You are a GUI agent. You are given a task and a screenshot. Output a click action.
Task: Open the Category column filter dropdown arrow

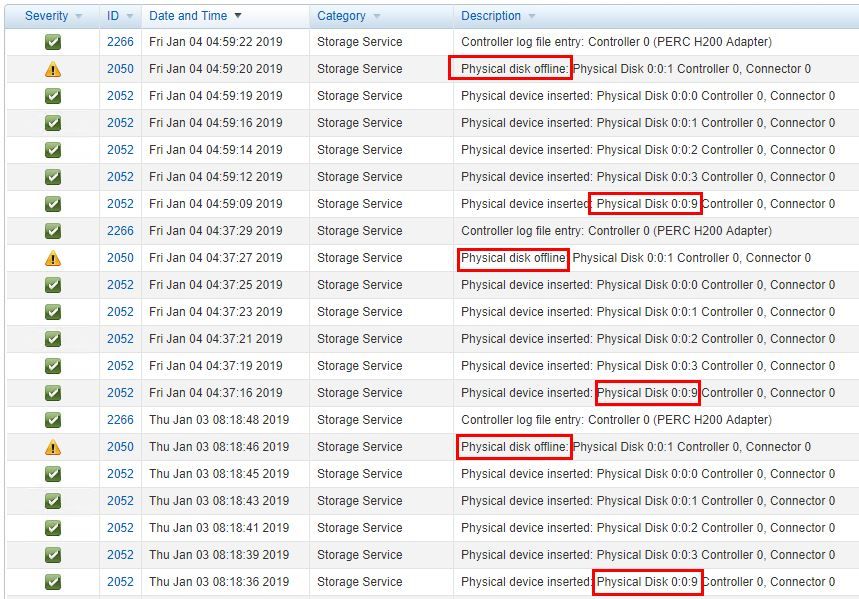point(377,16)
